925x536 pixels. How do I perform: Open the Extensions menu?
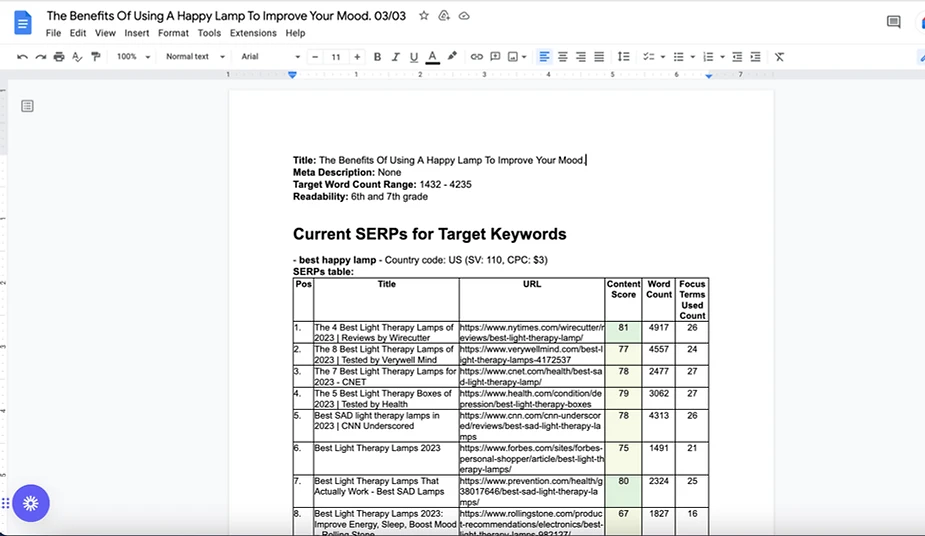coord(253,33)
